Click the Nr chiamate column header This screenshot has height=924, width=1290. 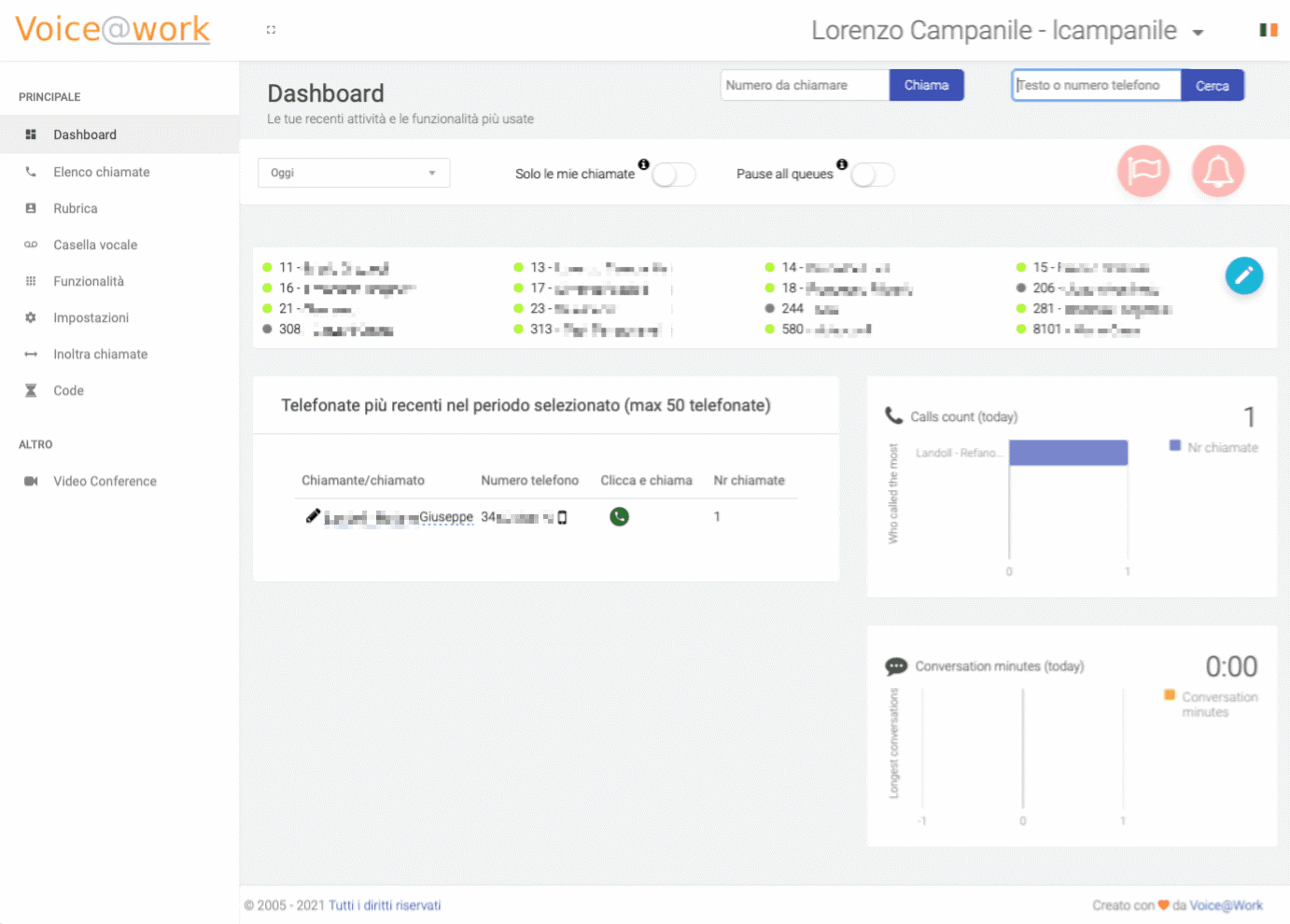tap(750, 481)
